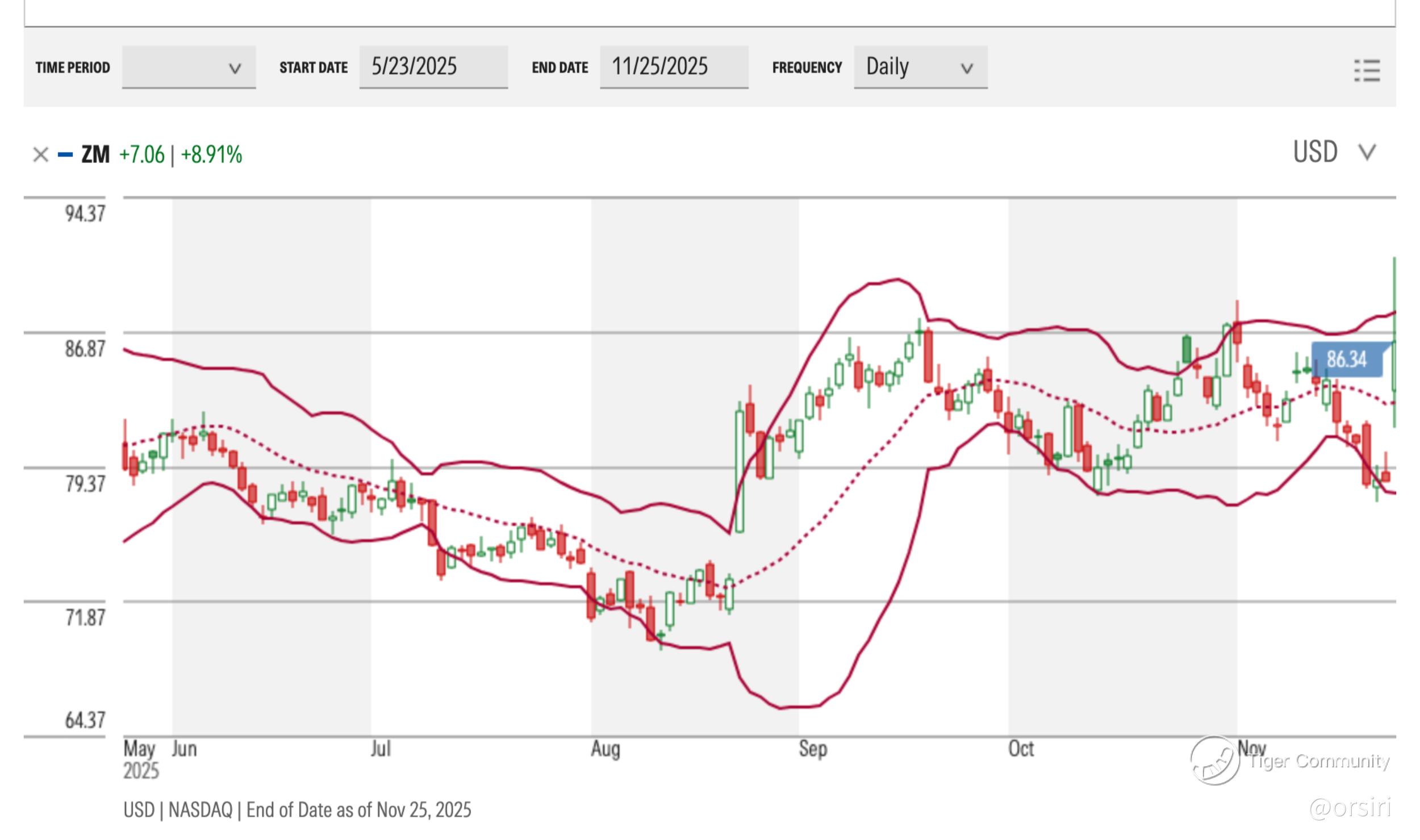Click the Tiger Community logo icon
The height and width of the screenshot is (840, 1420).
(1214, 760)
